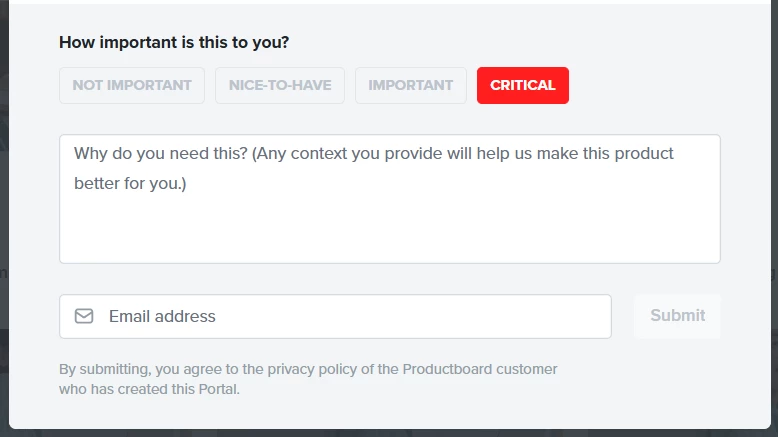The image size is (778, 437).
Task: Click the dark overlay below the dialog
Action: pyautogui.click(x=389, y=433)
